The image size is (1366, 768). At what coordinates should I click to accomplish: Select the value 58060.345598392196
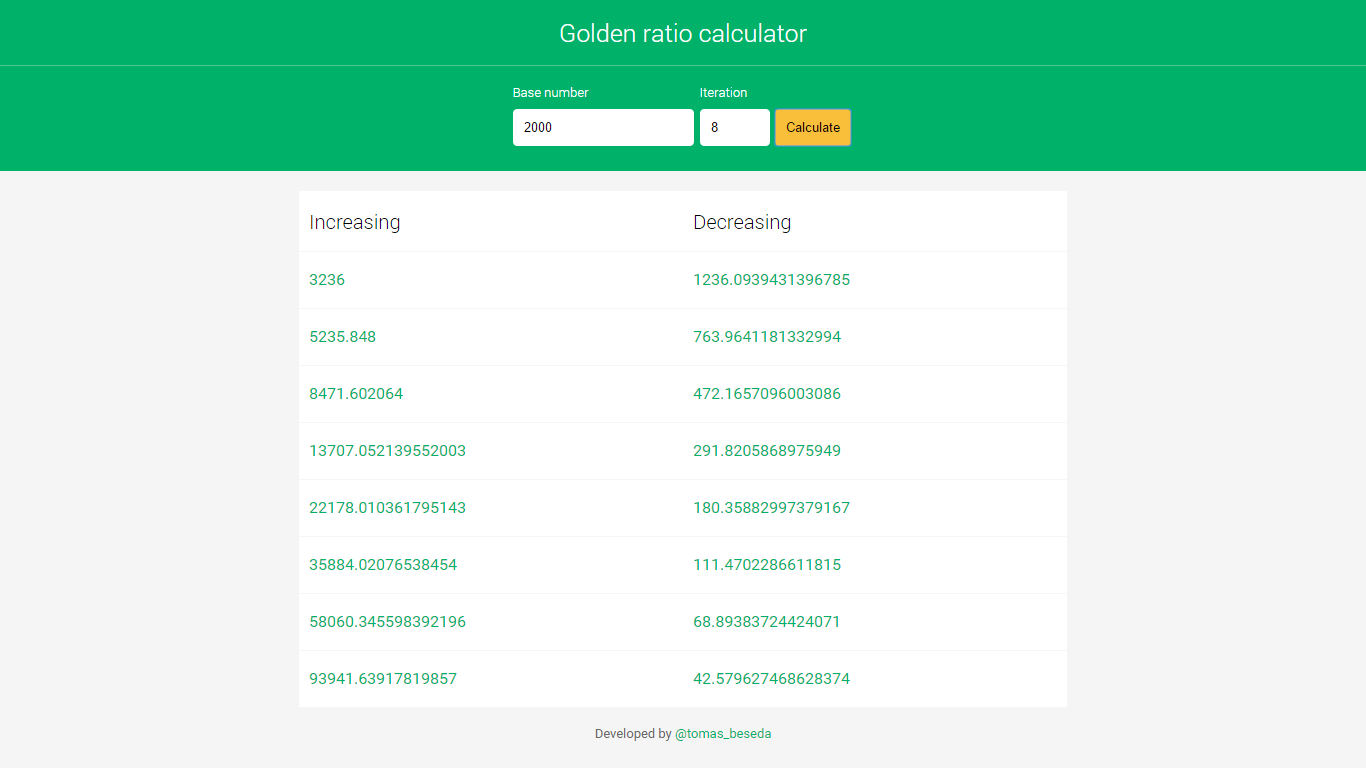[x=388, y=622]
